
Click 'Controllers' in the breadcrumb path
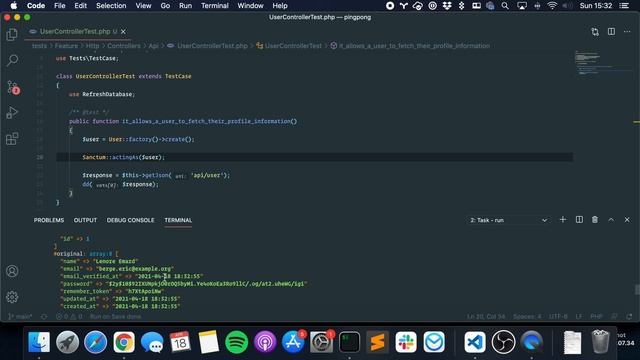124,46
